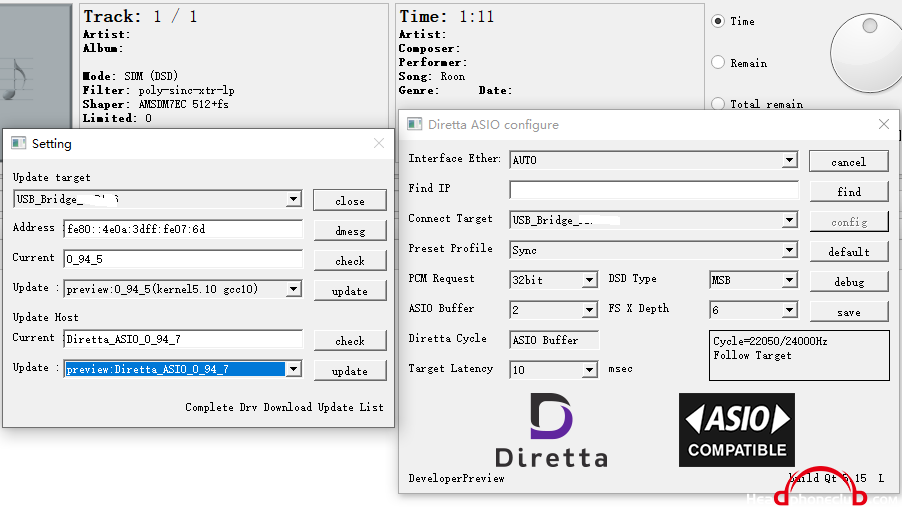The width and height of the screenshot is (902, 531).
Task: Click the Find IP input field
Action: [x=653, y=190]
